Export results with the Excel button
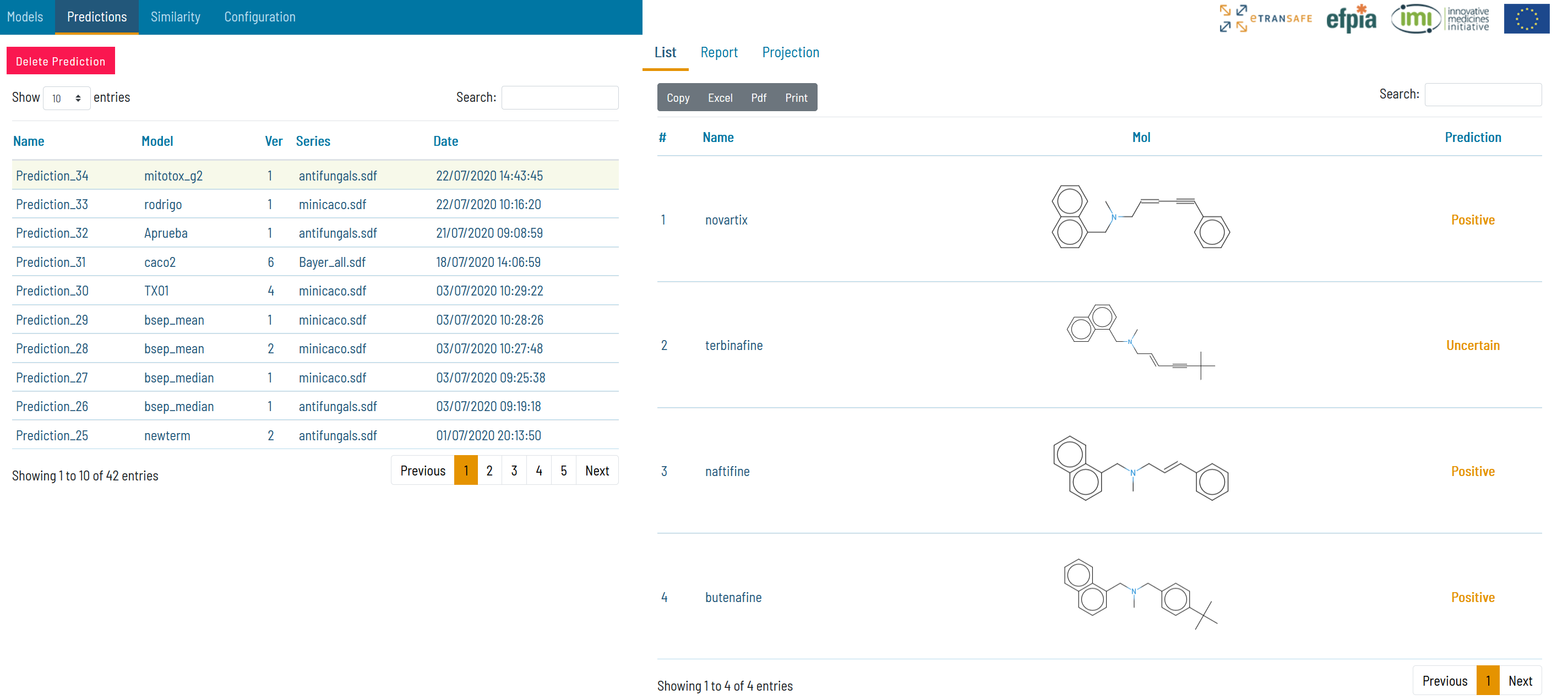 (x=720, y=98)
